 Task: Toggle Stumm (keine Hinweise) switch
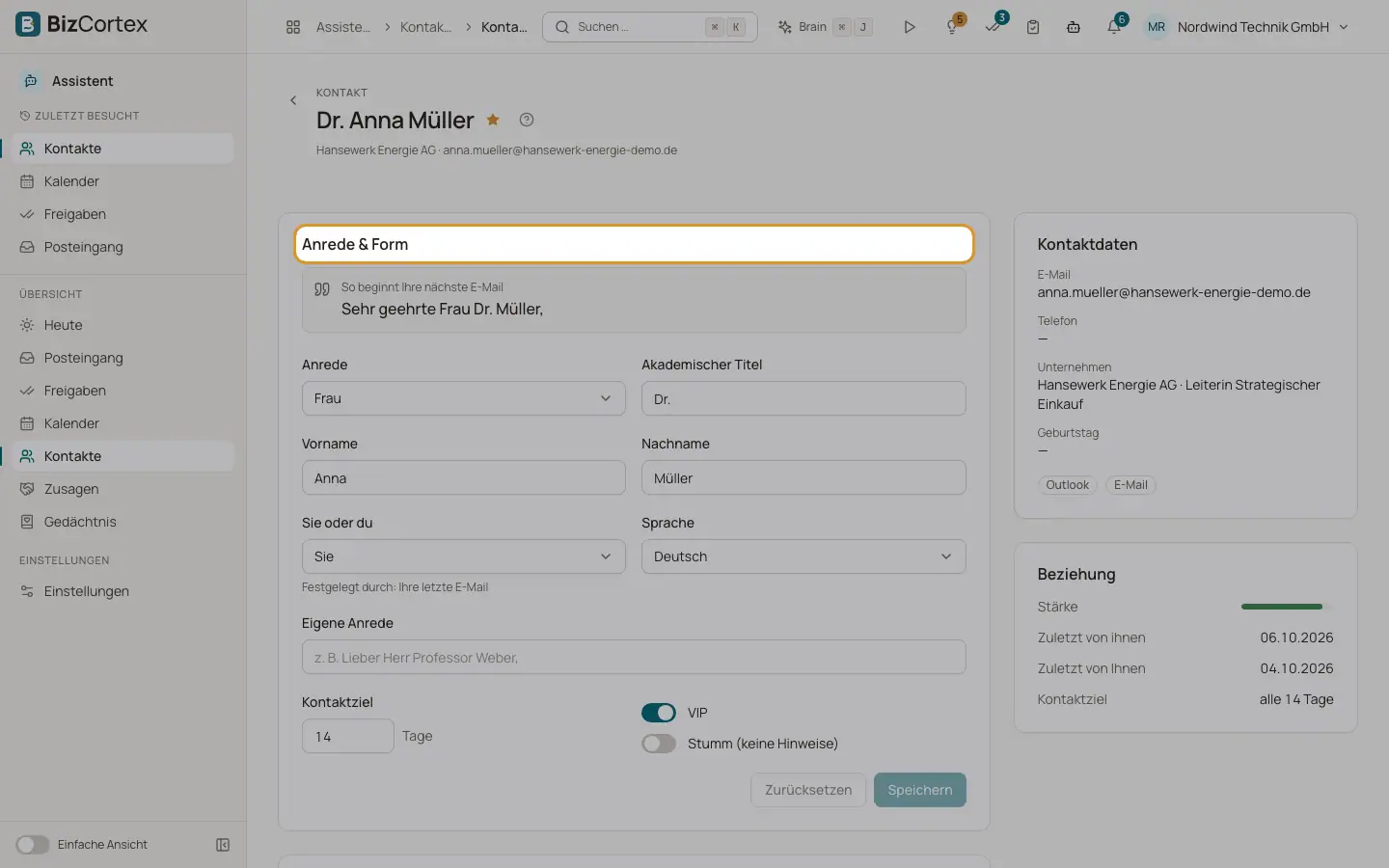659,744
